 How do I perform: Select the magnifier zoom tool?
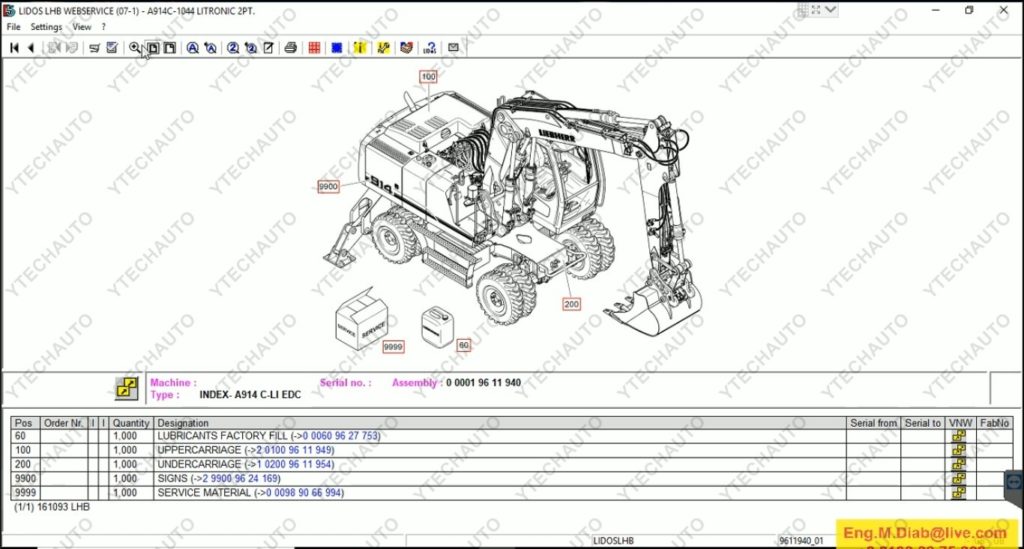(x=135, y=48)
